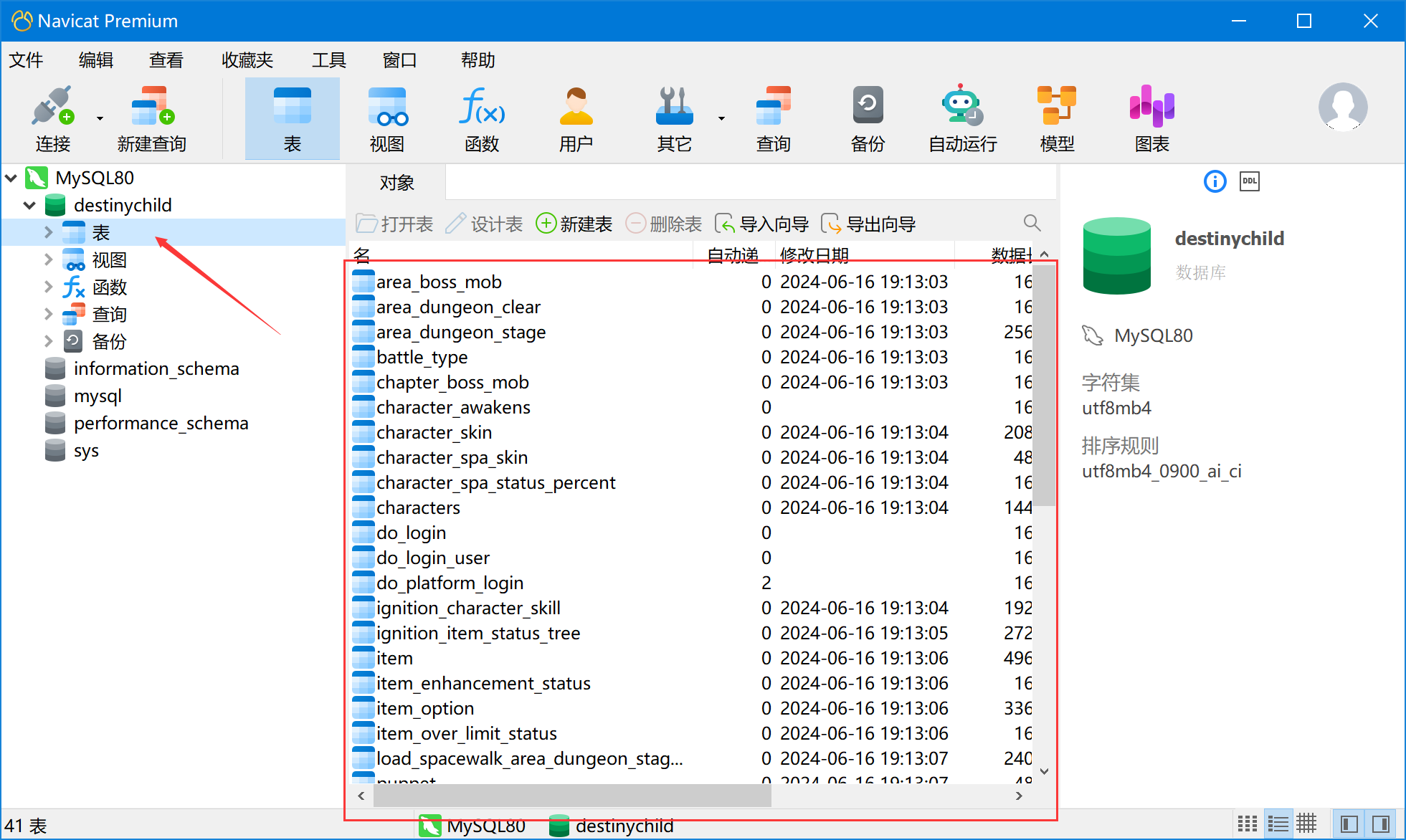Switch to detail grid view mode
Viewport: 1406px width, 840px height.
[x=1306, y=824]
